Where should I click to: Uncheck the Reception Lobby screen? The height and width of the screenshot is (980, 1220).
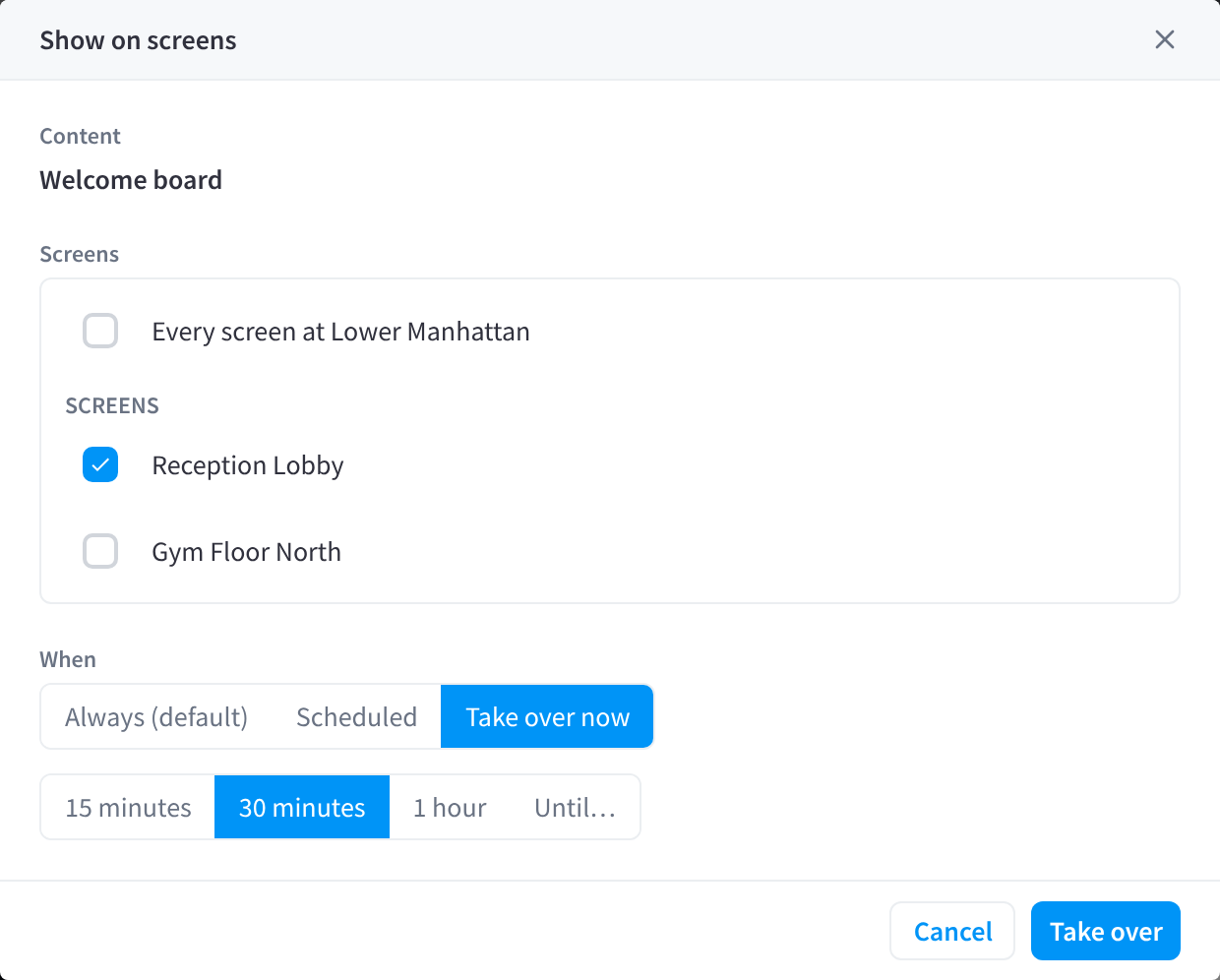tap(100, 464)
